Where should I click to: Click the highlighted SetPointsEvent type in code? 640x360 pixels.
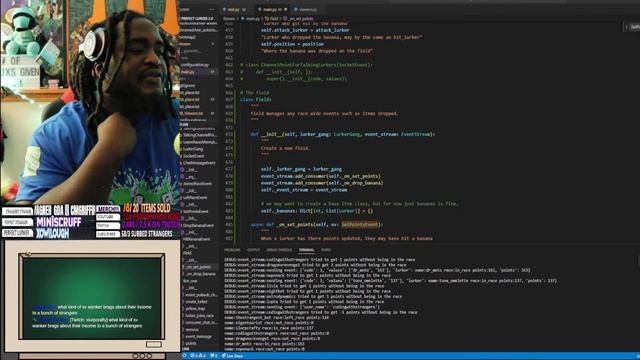point(360,224)
